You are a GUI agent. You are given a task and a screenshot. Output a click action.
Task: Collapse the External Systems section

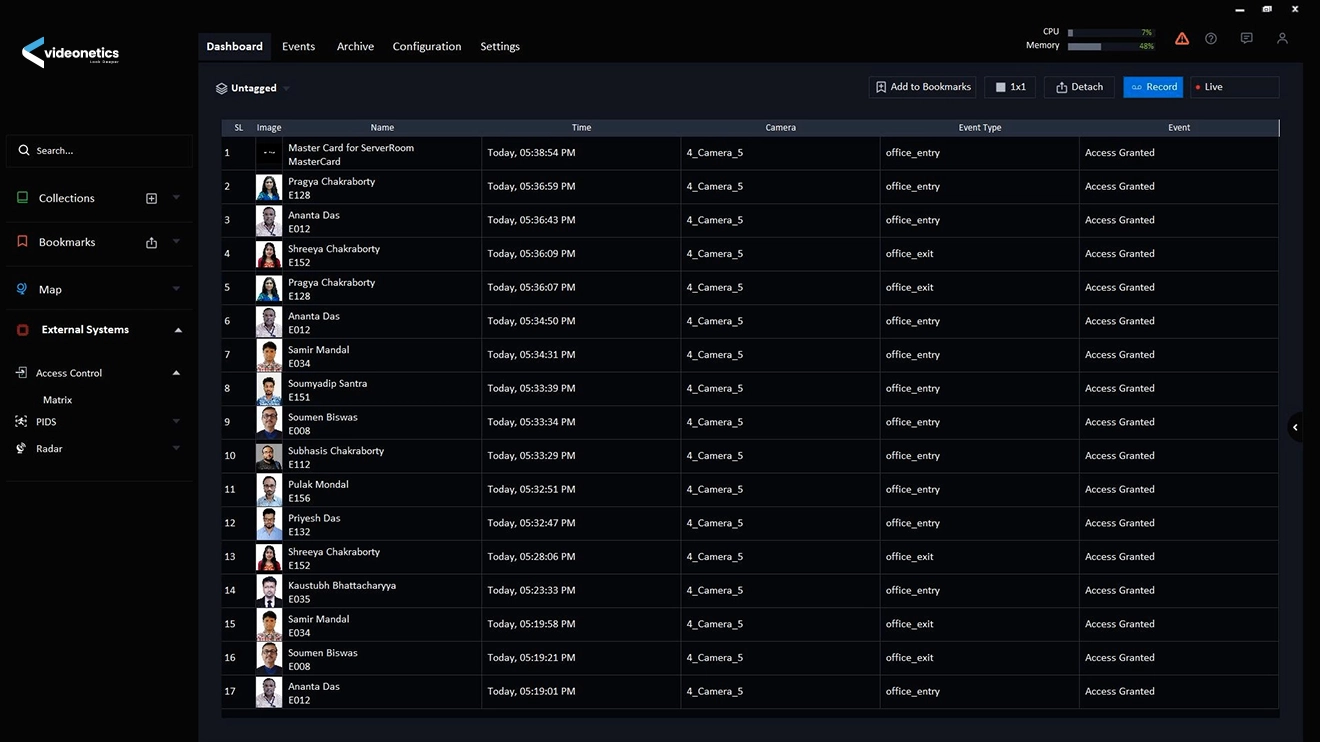tap(178, 330)
